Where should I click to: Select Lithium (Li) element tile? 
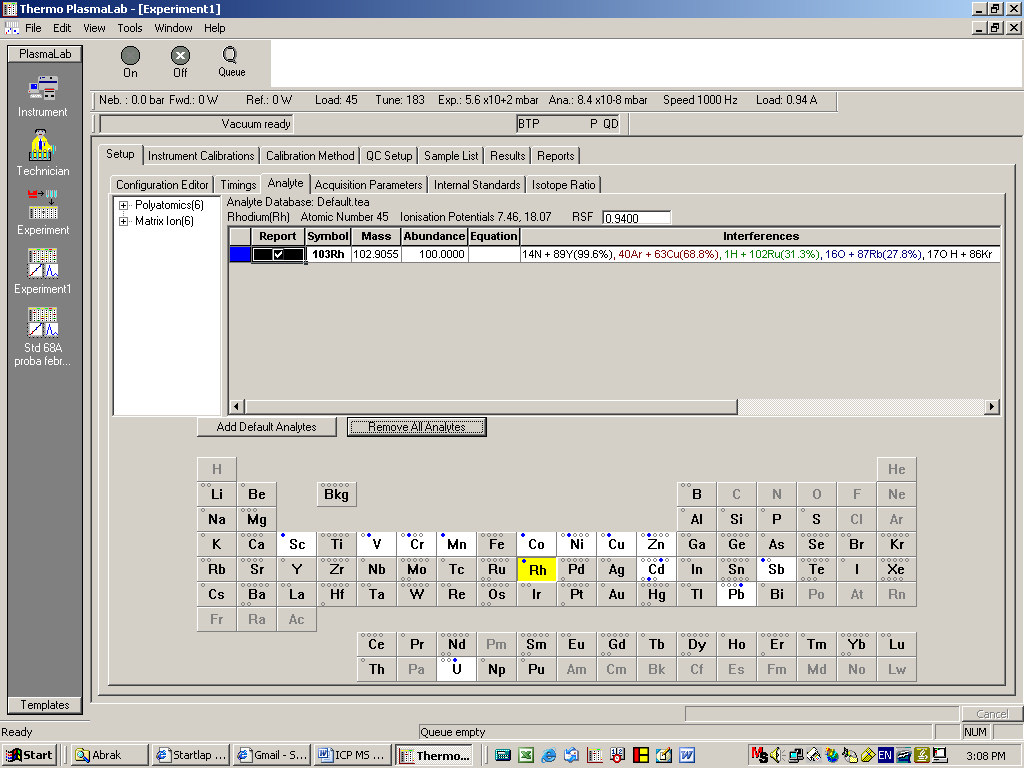pos(217,494)
